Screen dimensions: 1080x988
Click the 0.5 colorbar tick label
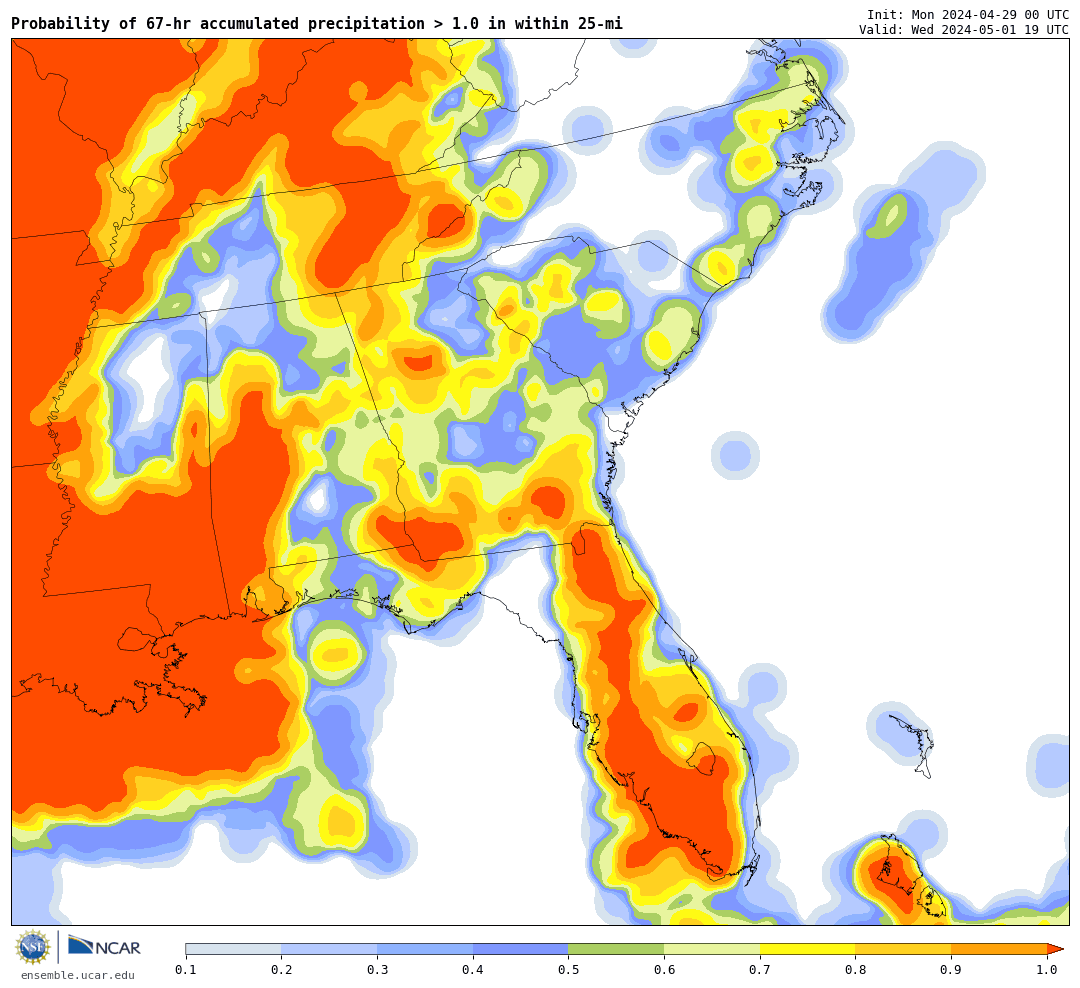[x=569, y=969]
